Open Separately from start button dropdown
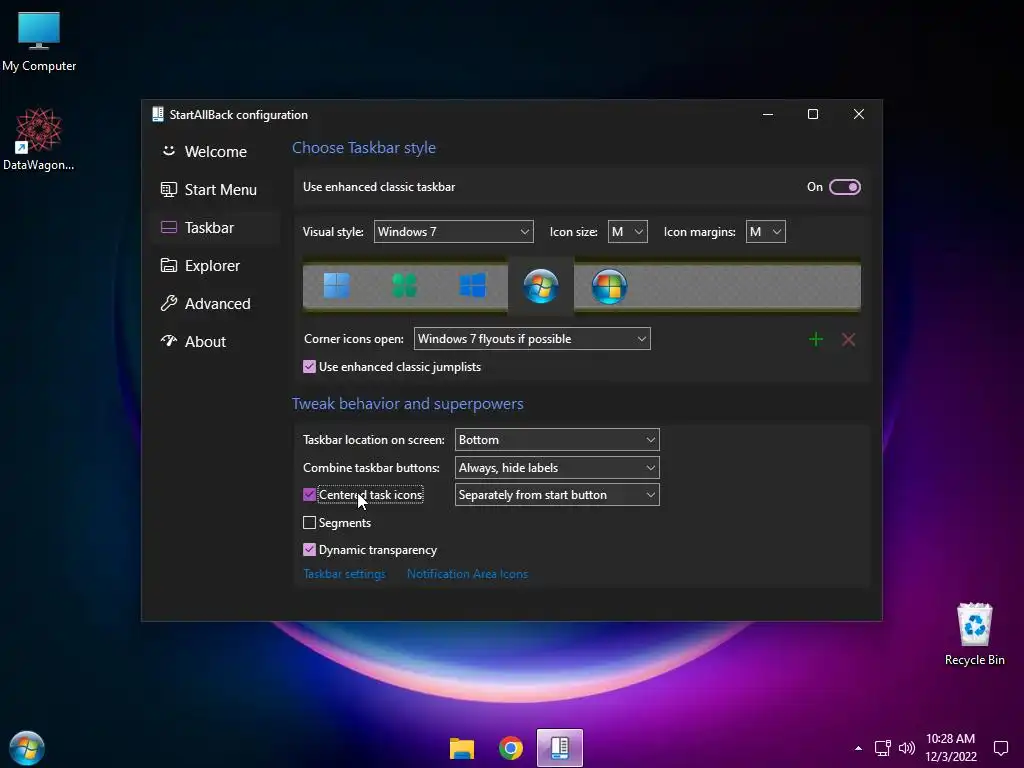 tap(557, 495)
